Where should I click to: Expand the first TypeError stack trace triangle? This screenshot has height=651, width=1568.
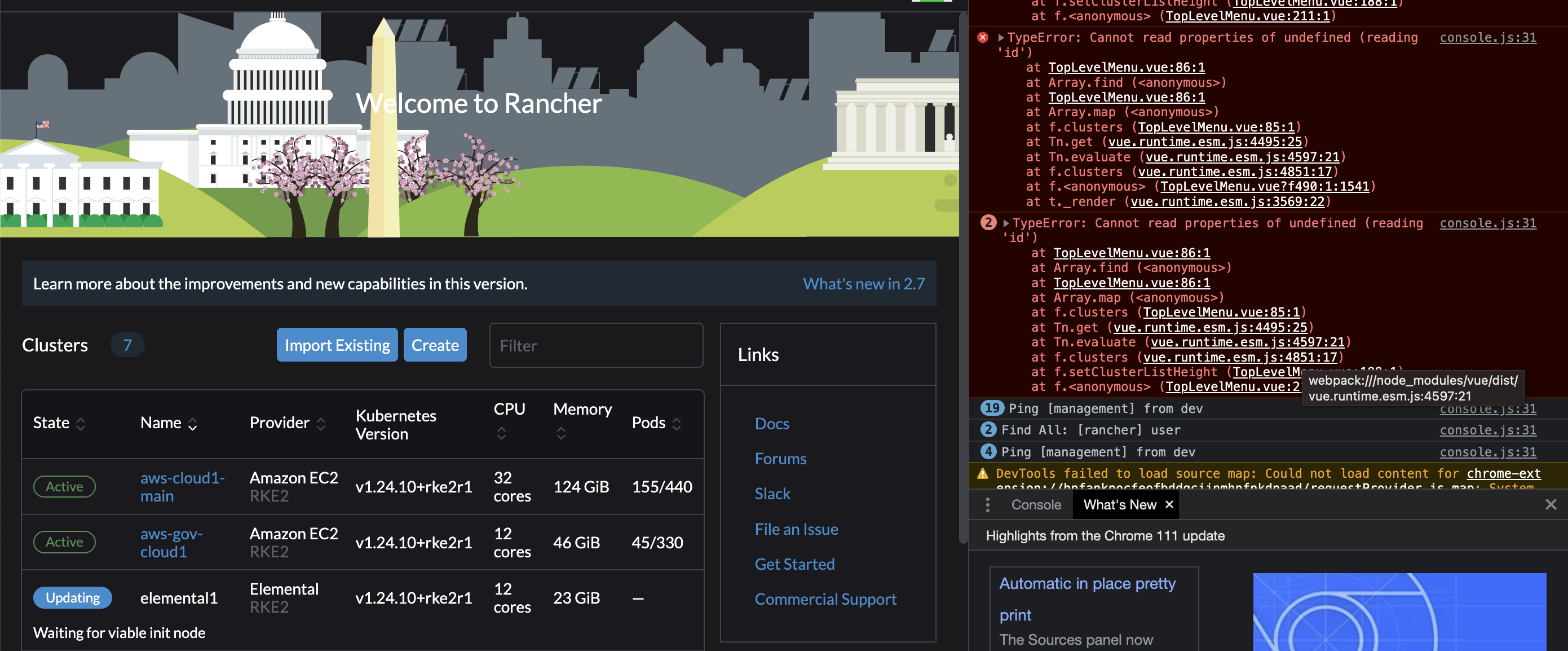click(1002, 37)
